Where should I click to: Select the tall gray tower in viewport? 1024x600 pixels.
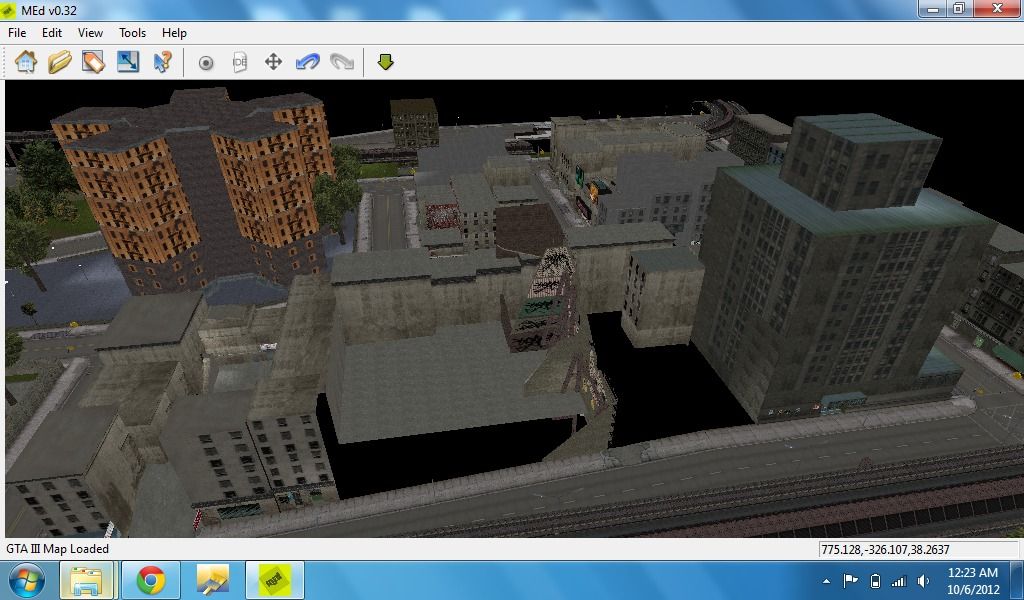(842, 268)
